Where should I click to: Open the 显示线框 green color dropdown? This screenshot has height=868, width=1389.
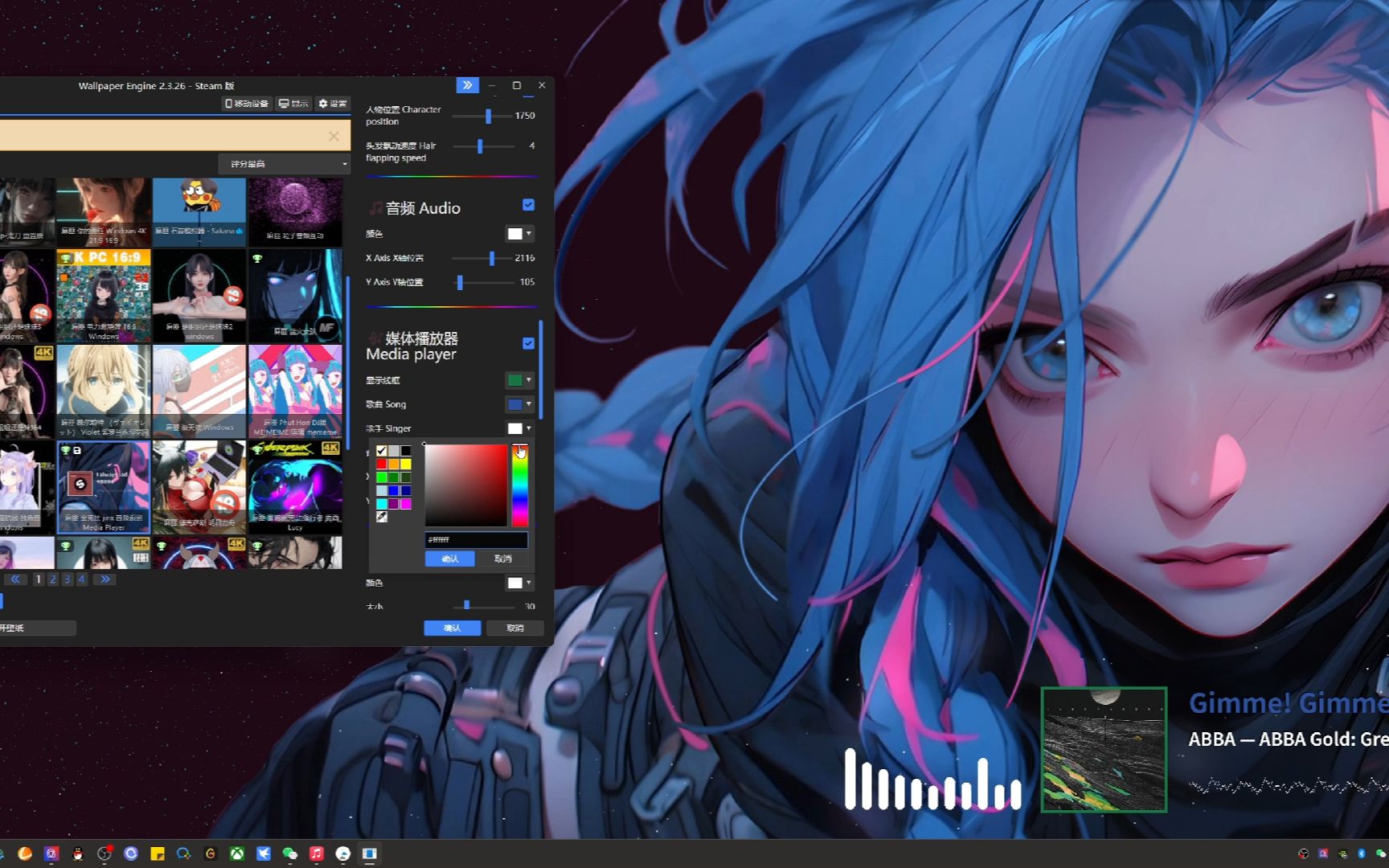coord(519,380)
